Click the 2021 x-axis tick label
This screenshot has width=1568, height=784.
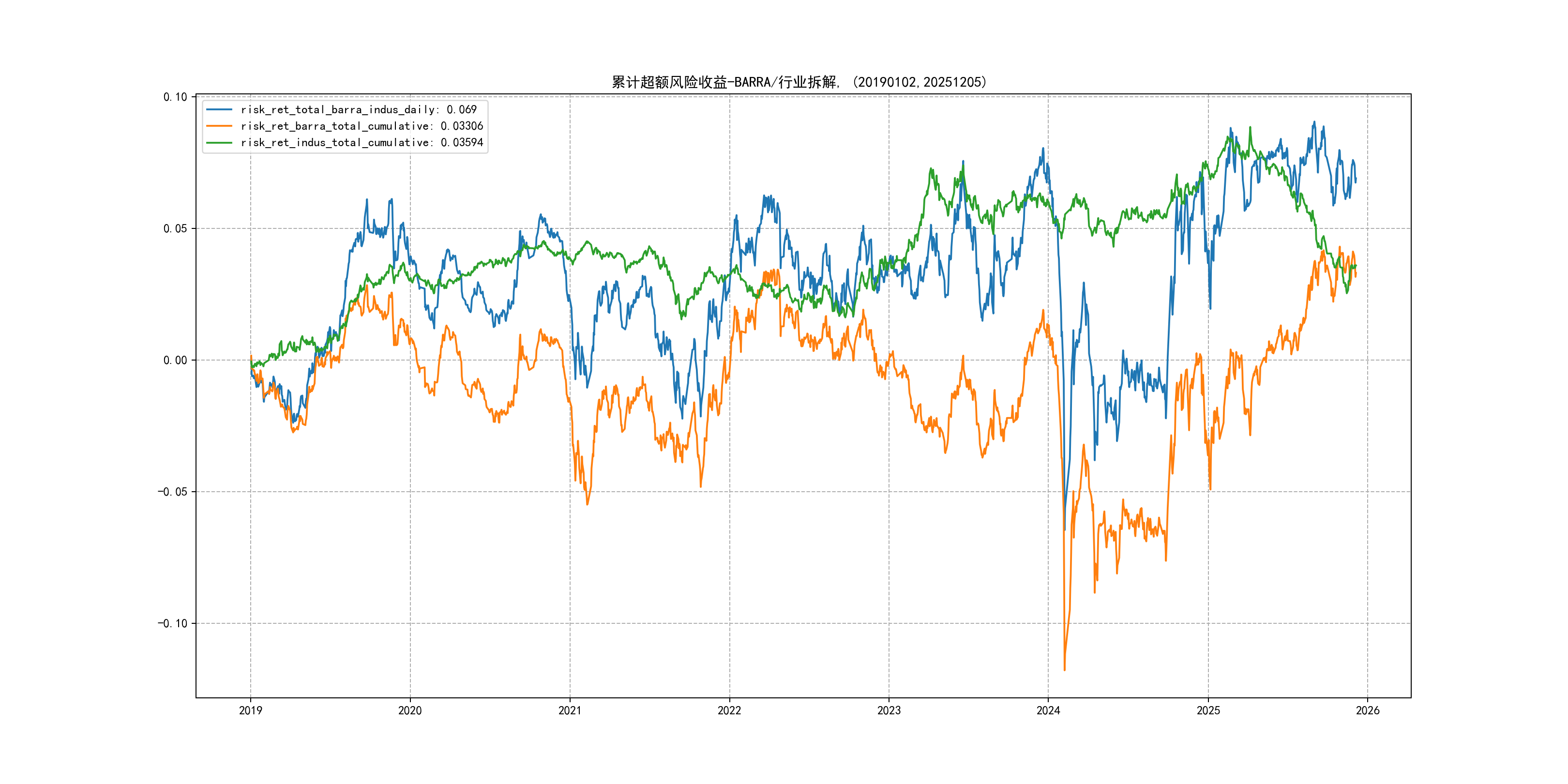(x=570, y=710)
